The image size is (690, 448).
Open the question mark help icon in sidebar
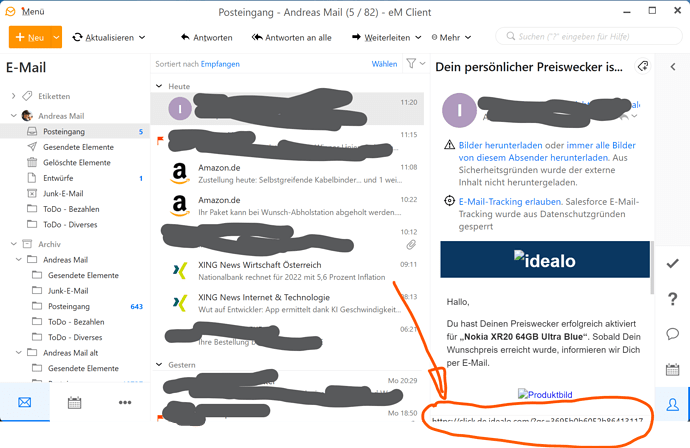pos(672,299)
